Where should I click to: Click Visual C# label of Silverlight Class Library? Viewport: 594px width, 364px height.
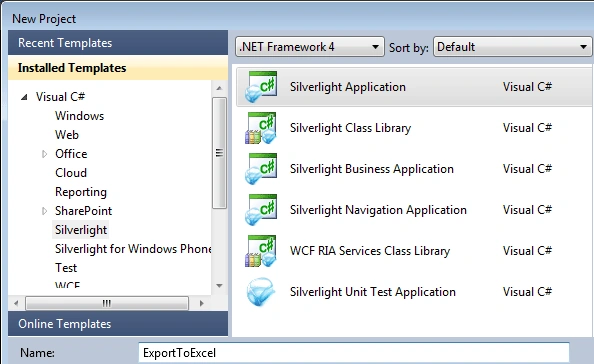click(527, 128)
